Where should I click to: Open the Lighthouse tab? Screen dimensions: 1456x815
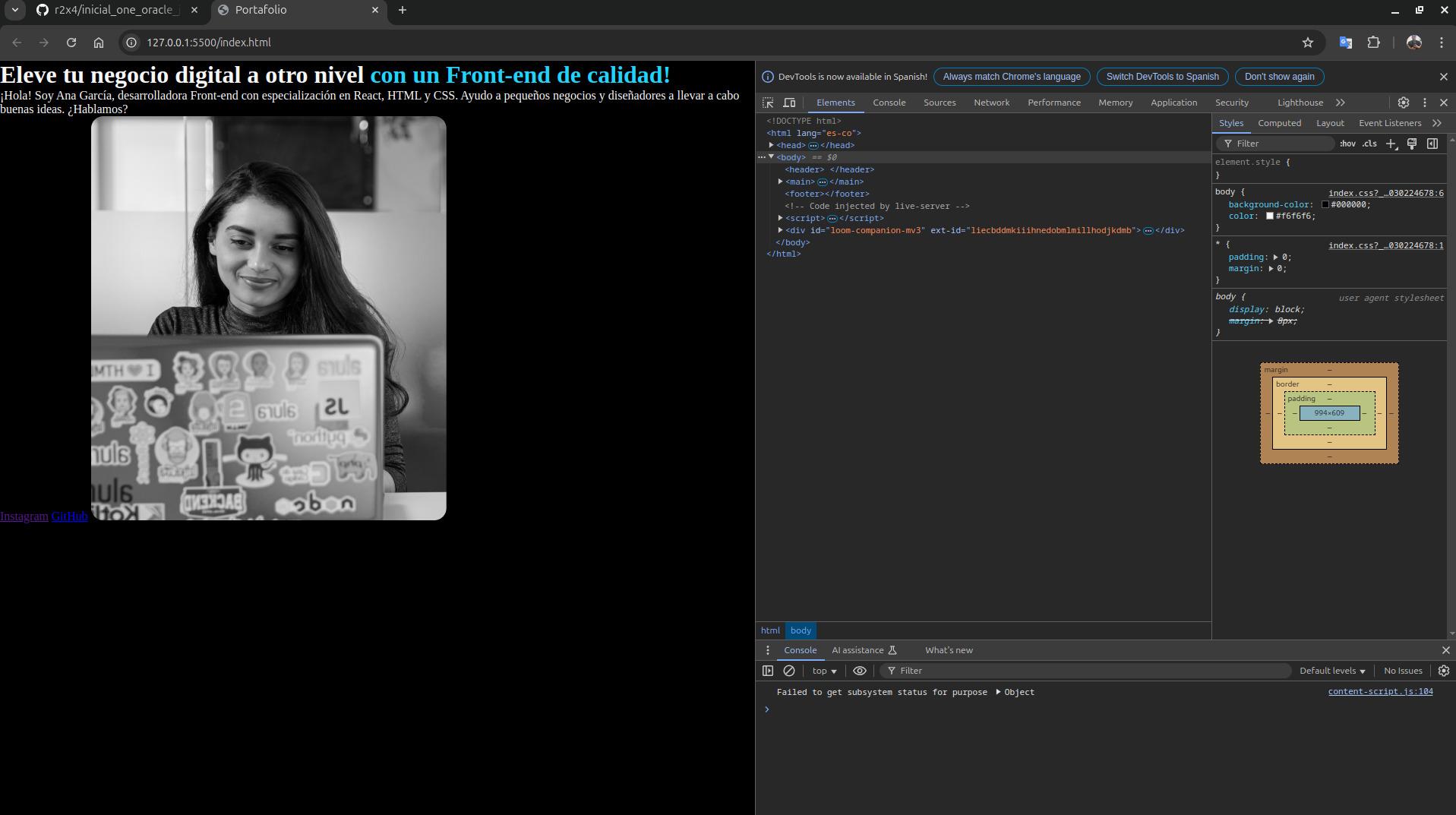(x=1300, y=103)
